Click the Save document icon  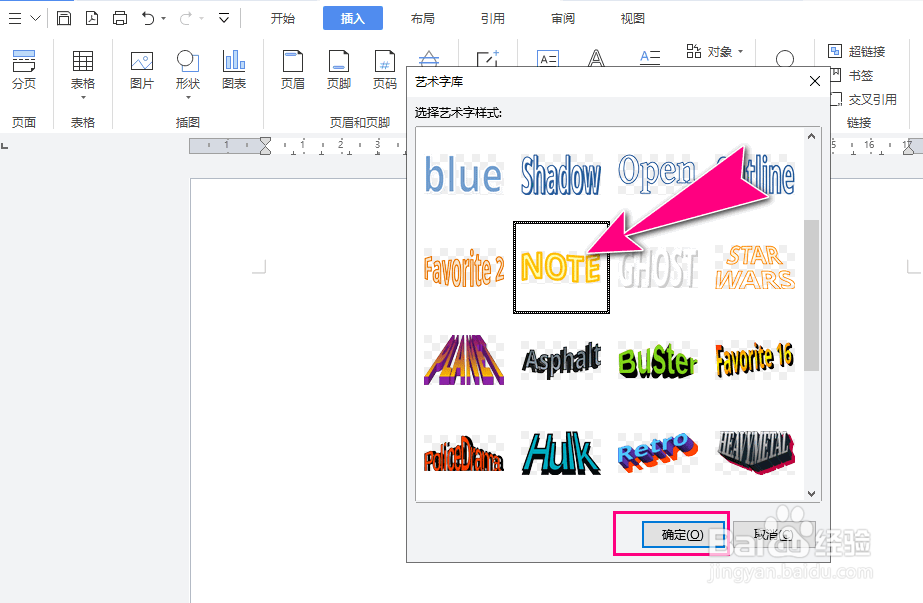[64, 18]
